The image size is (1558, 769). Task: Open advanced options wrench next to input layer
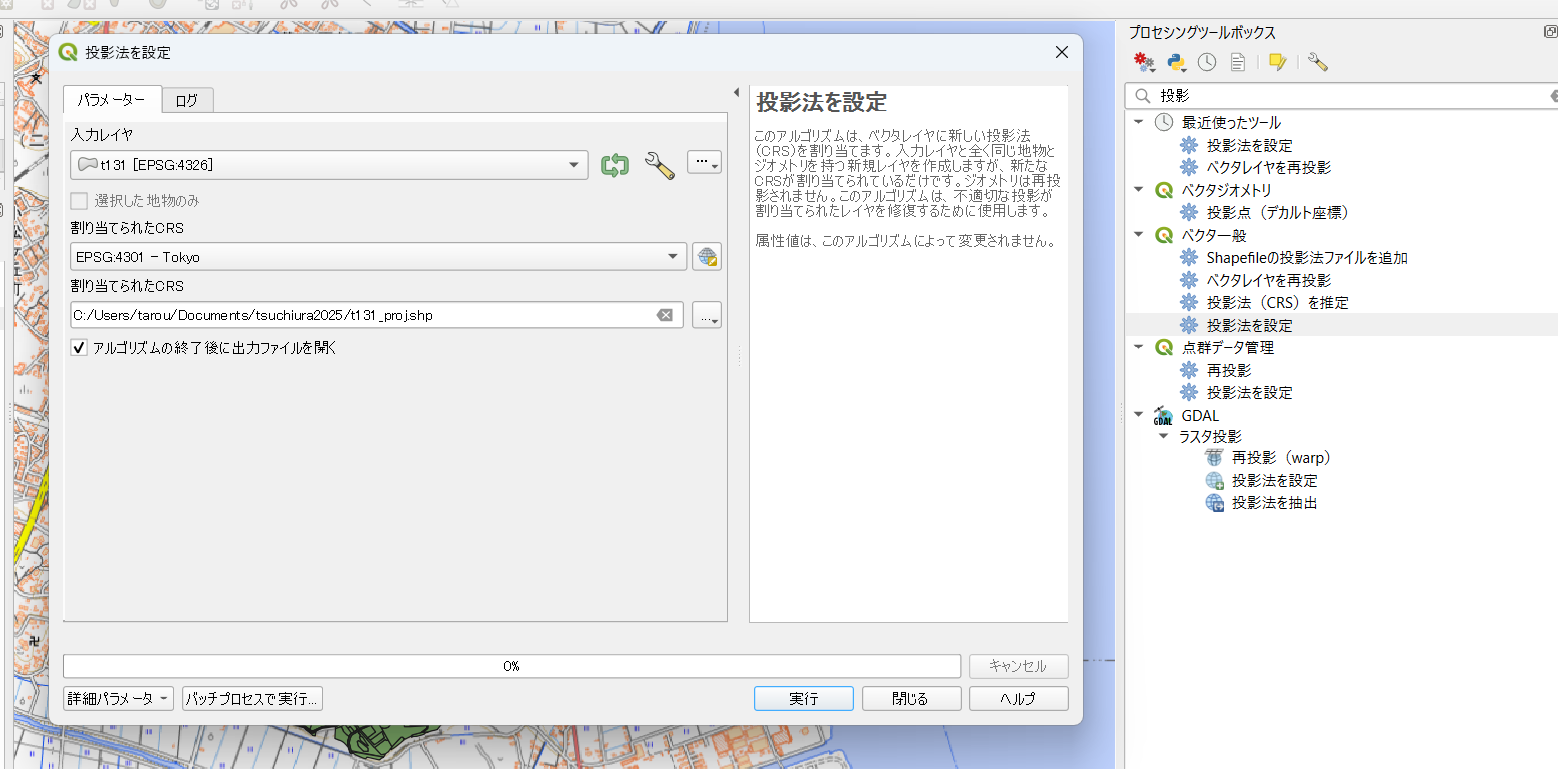[659, 165]
